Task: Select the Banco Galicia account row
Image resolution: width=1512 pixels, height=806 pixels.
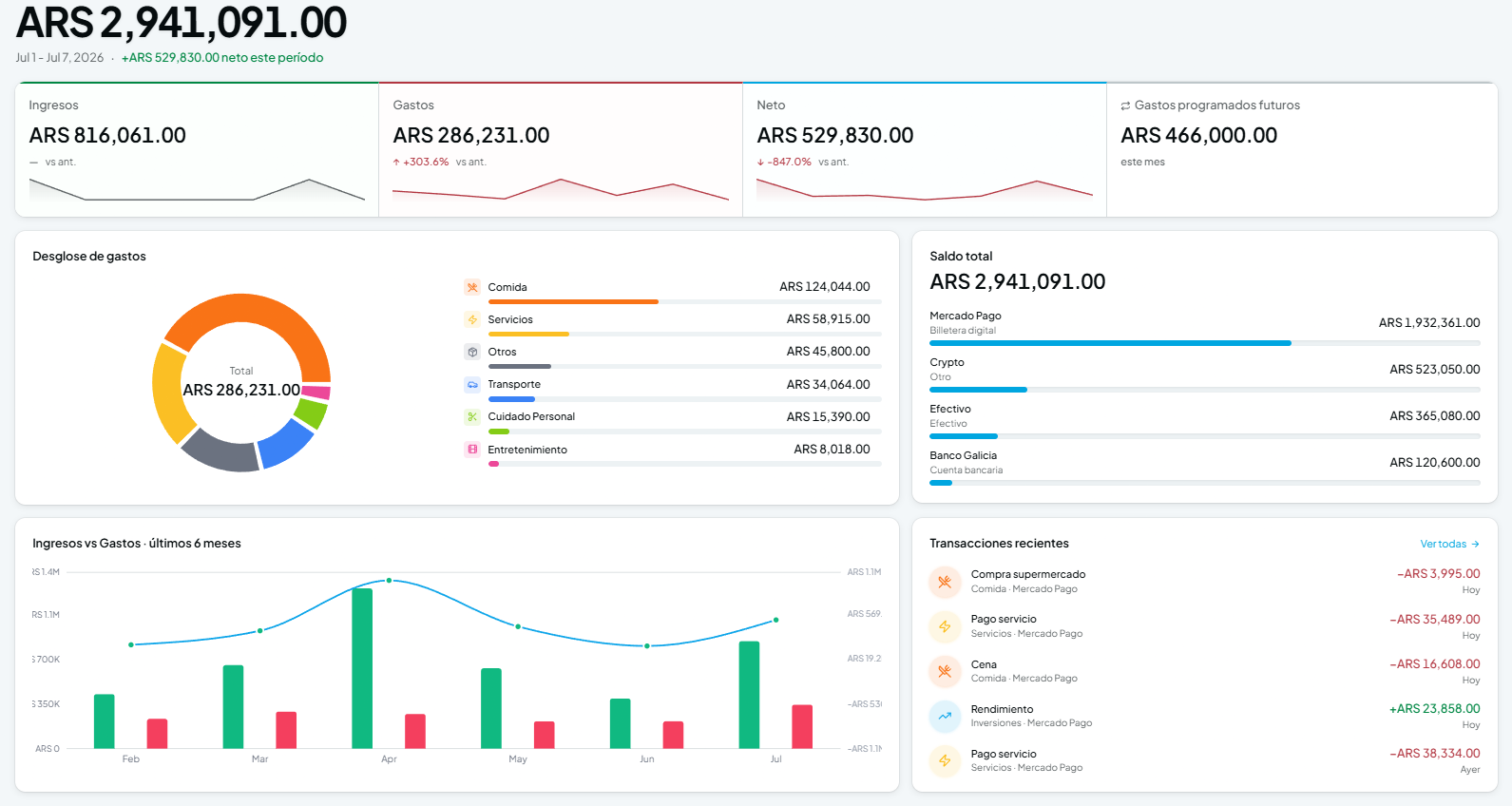Action: point(1204,468)
